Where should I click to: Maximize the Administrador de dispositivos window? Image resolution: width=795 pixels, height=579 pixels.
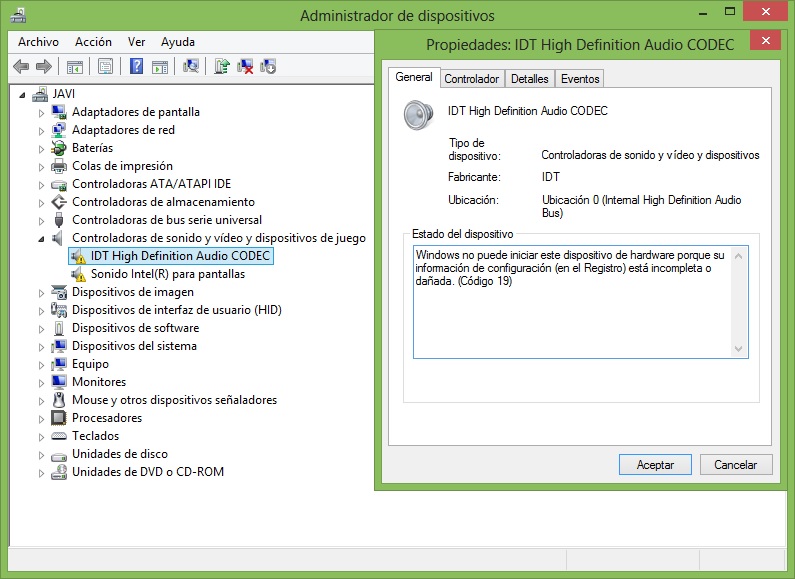tap(730, 12)
